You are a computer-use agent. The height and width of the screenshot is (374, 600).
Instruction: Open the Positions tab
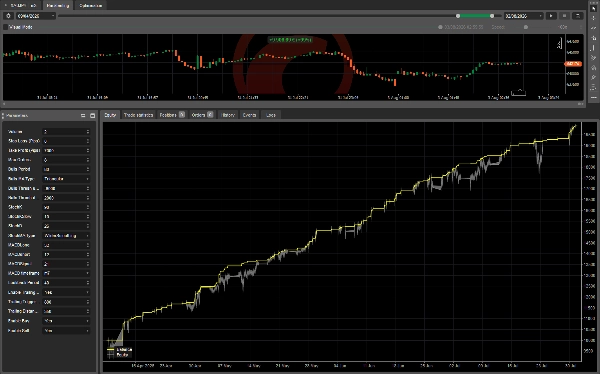(172, 115)
